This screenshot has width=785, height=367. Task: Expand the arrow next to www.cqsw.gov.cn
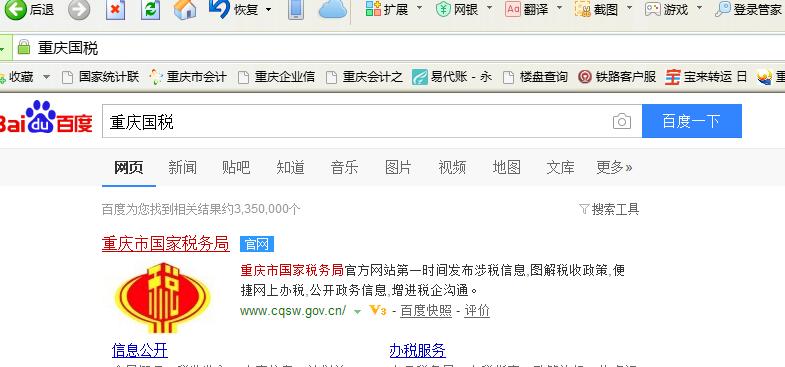point(357,311)
